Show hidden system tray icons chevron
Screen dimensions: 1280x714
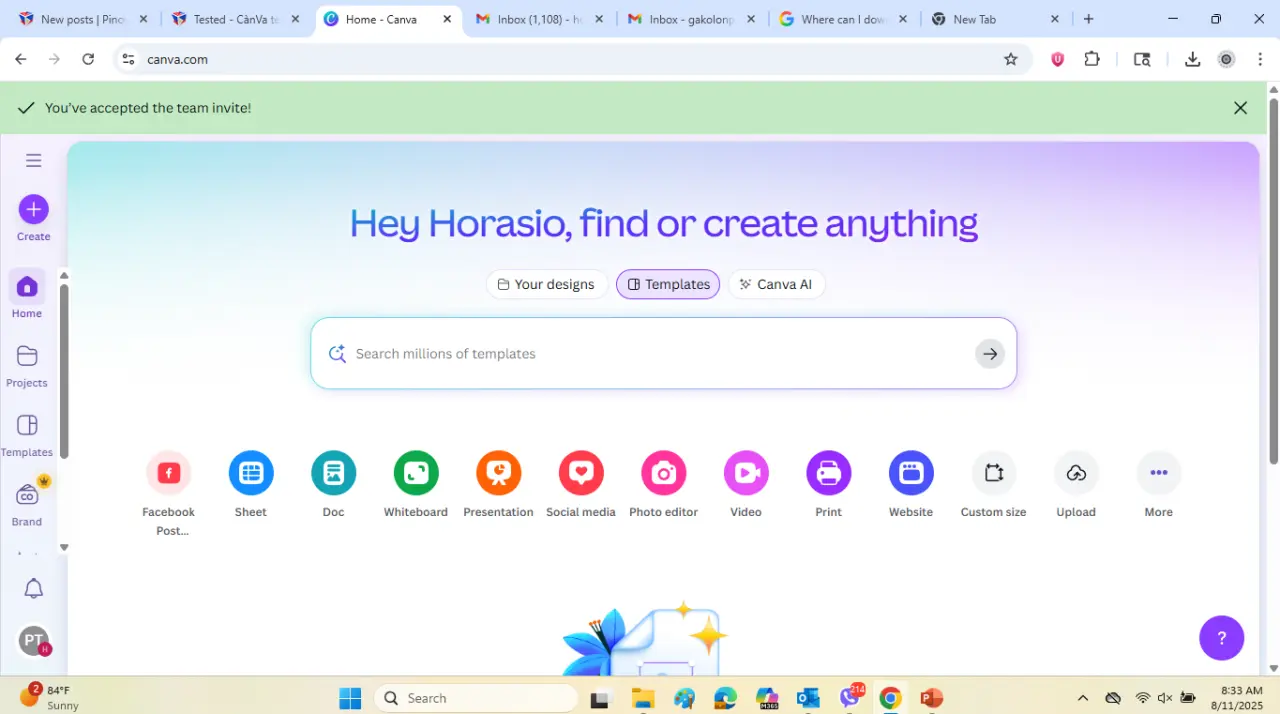[x=1083, y=698]
